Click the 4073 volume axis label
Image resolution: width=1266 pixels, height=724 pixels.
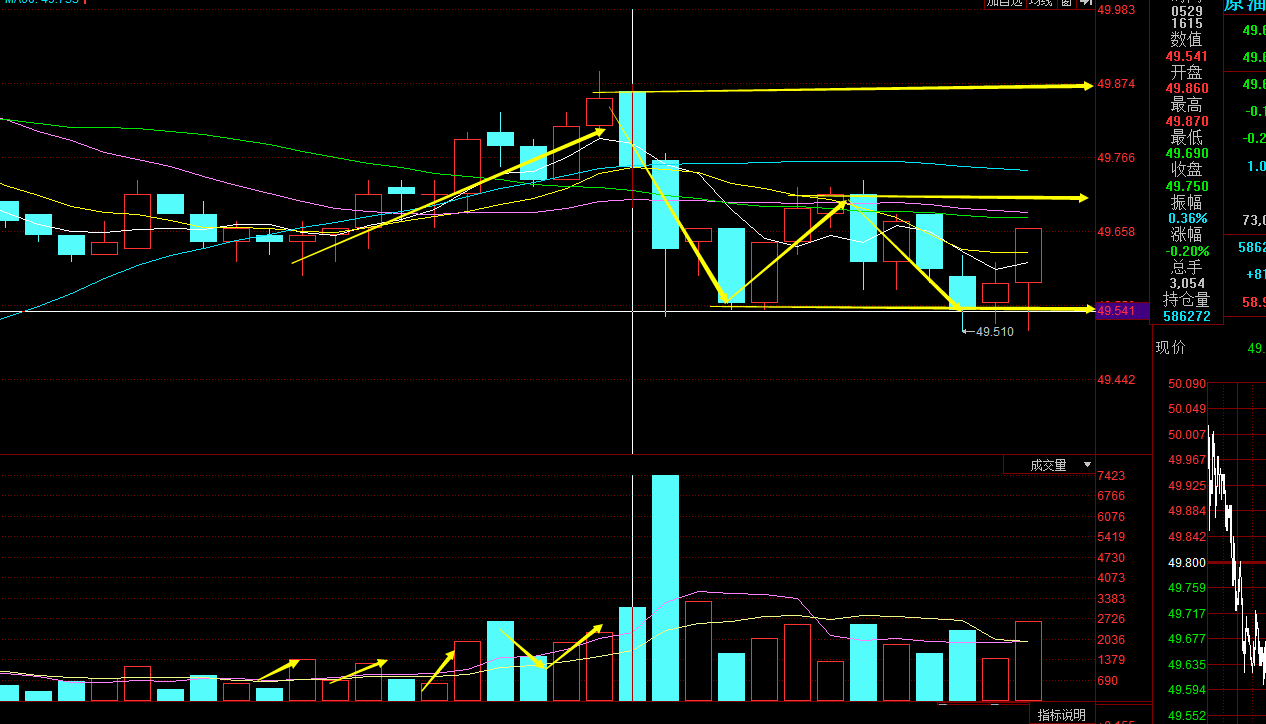[x=1111, y=578]
